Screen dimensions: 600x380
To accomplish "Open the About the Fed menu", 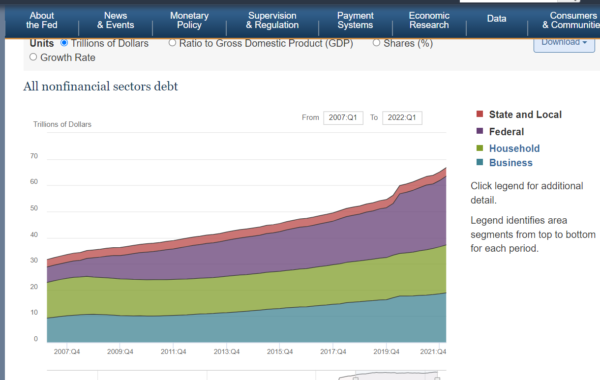I will (x=41, y=20).
